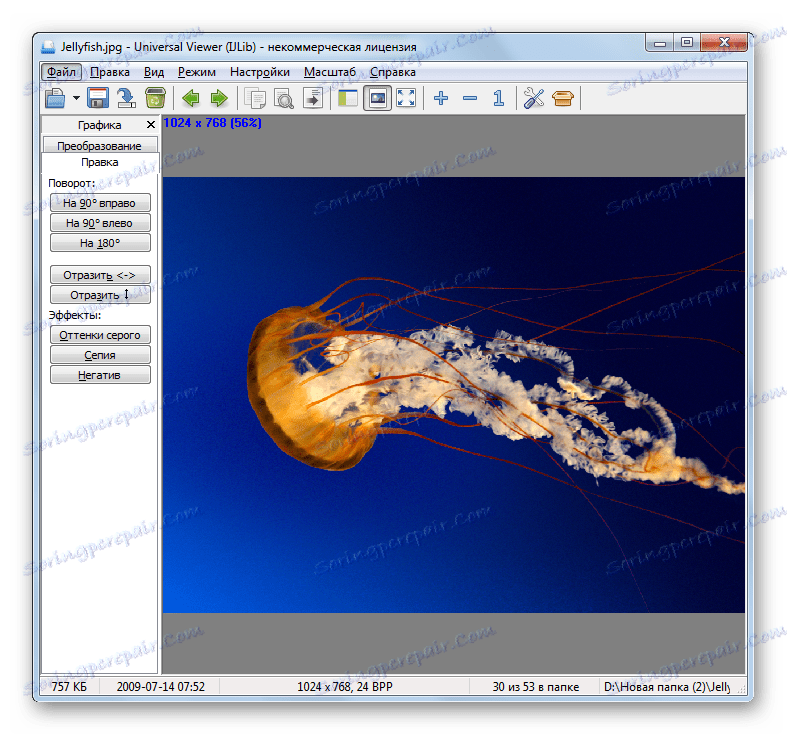Set original size with the 1 icon
The width and height of the screenshot is (787, 735).
pyautogui.click(x=498, y=98)
